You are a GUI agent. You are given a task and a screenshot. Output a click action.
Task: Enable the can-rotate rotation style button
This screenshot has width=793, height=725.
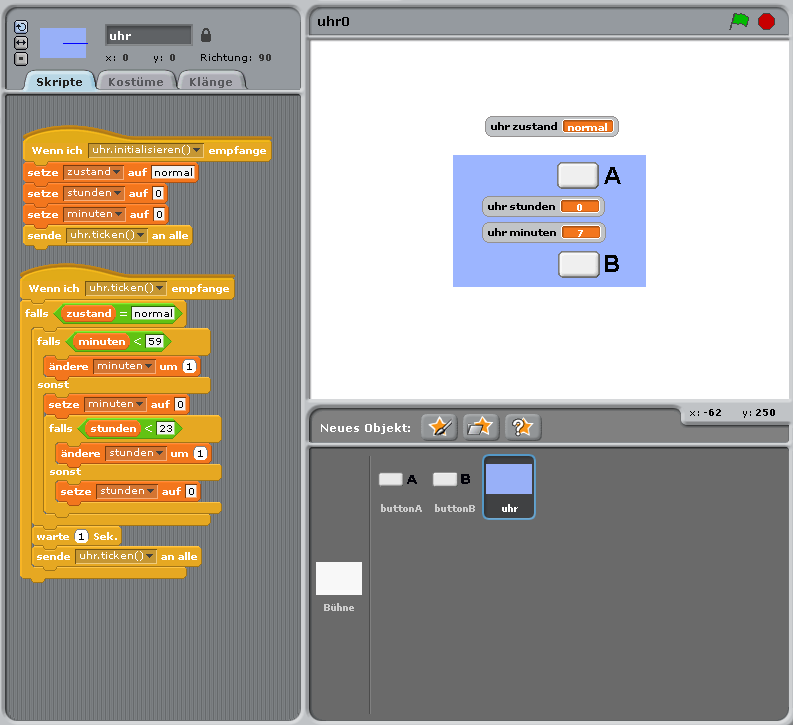21,27
